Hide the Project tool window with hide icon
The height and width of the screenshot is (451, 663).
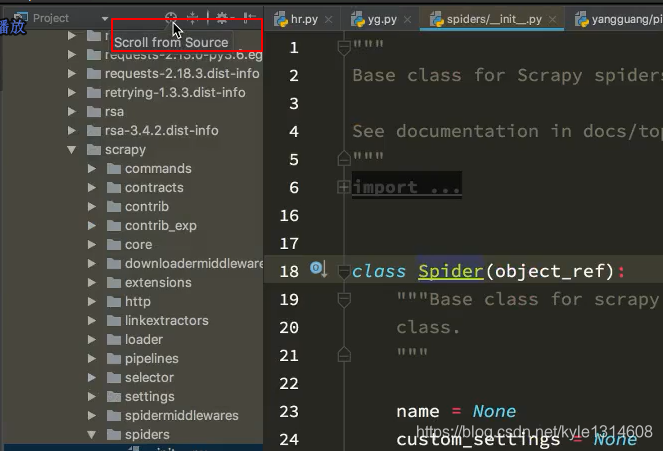coord(249,18)
